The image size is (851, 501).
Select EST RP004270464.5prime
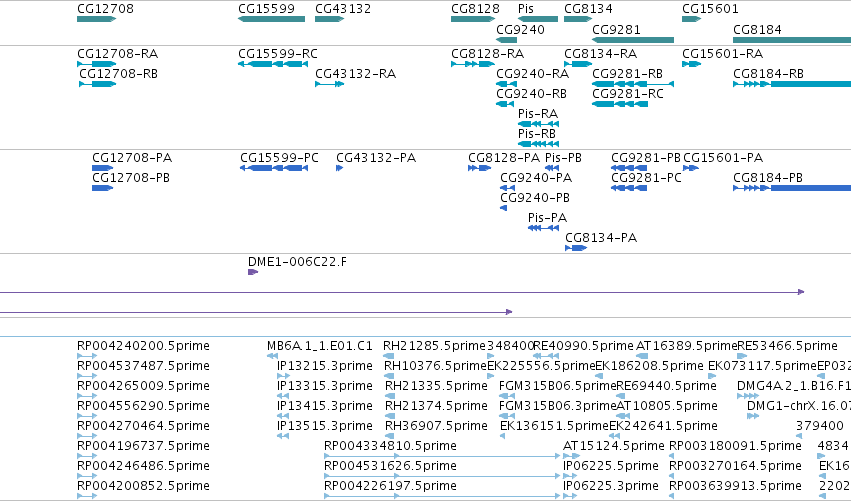[87, 436]
